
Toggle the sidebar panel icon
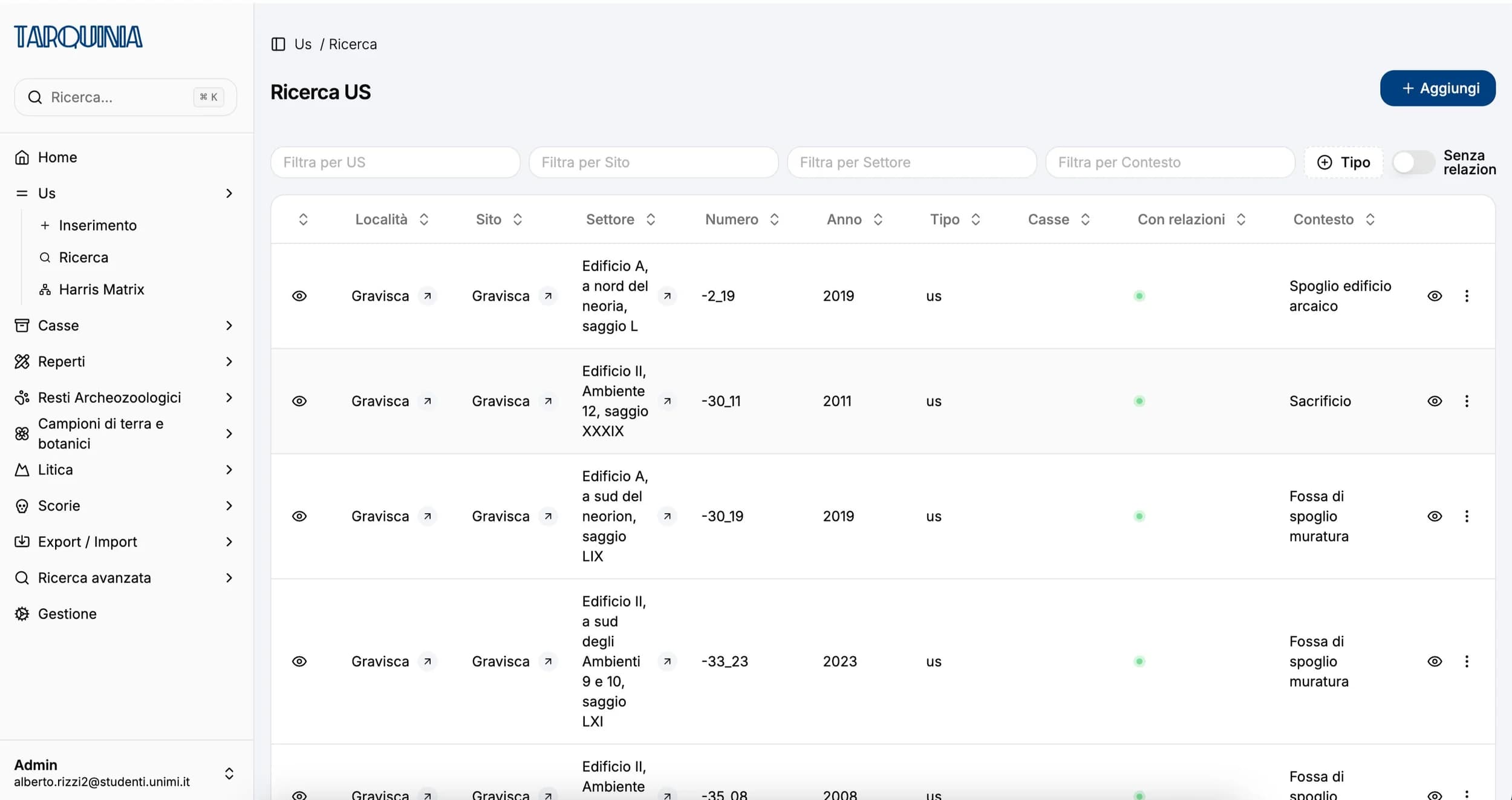tap(278, 44)
